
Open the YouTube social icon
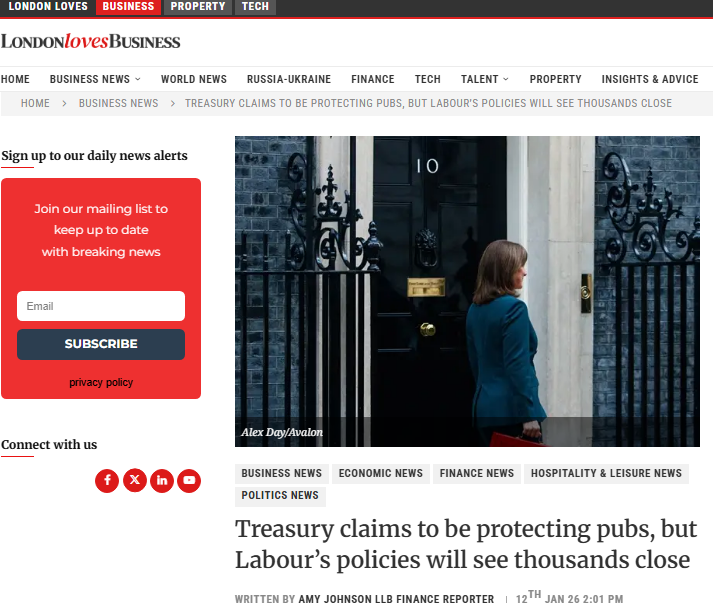(x=189, y=480)
